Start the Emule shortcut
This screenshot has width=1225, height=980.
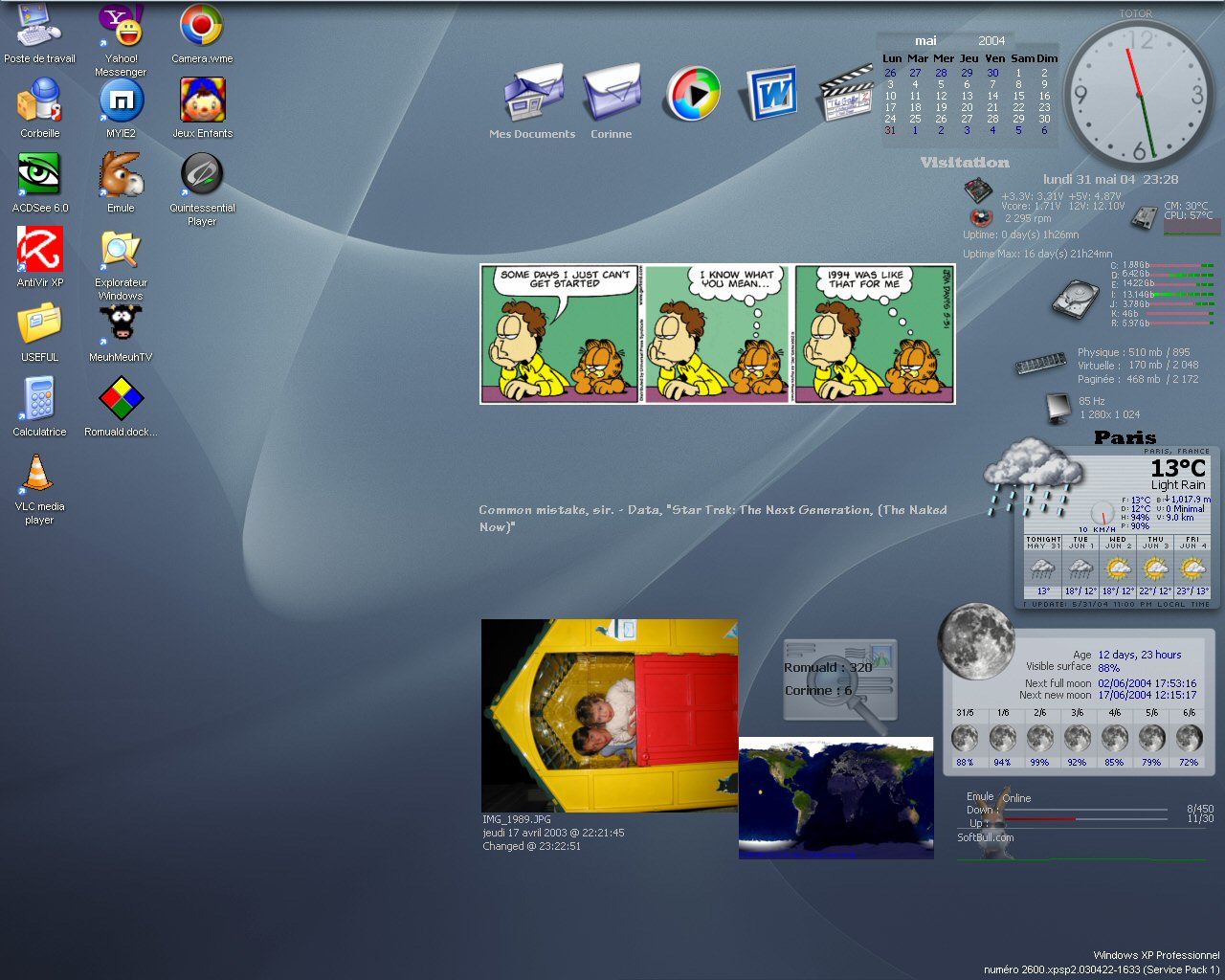(121, 183)
